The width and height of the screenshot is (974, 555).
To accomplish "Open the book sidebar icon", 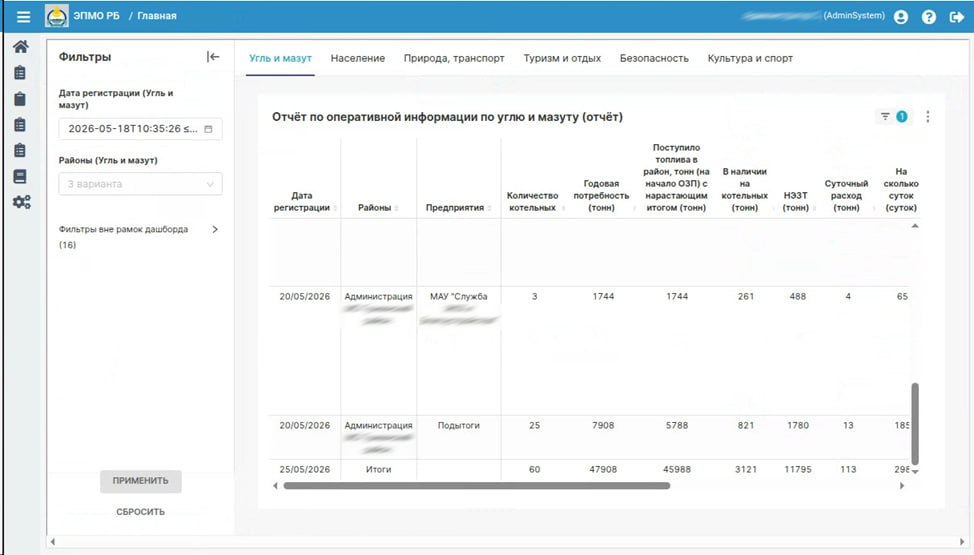I will 20,177.
